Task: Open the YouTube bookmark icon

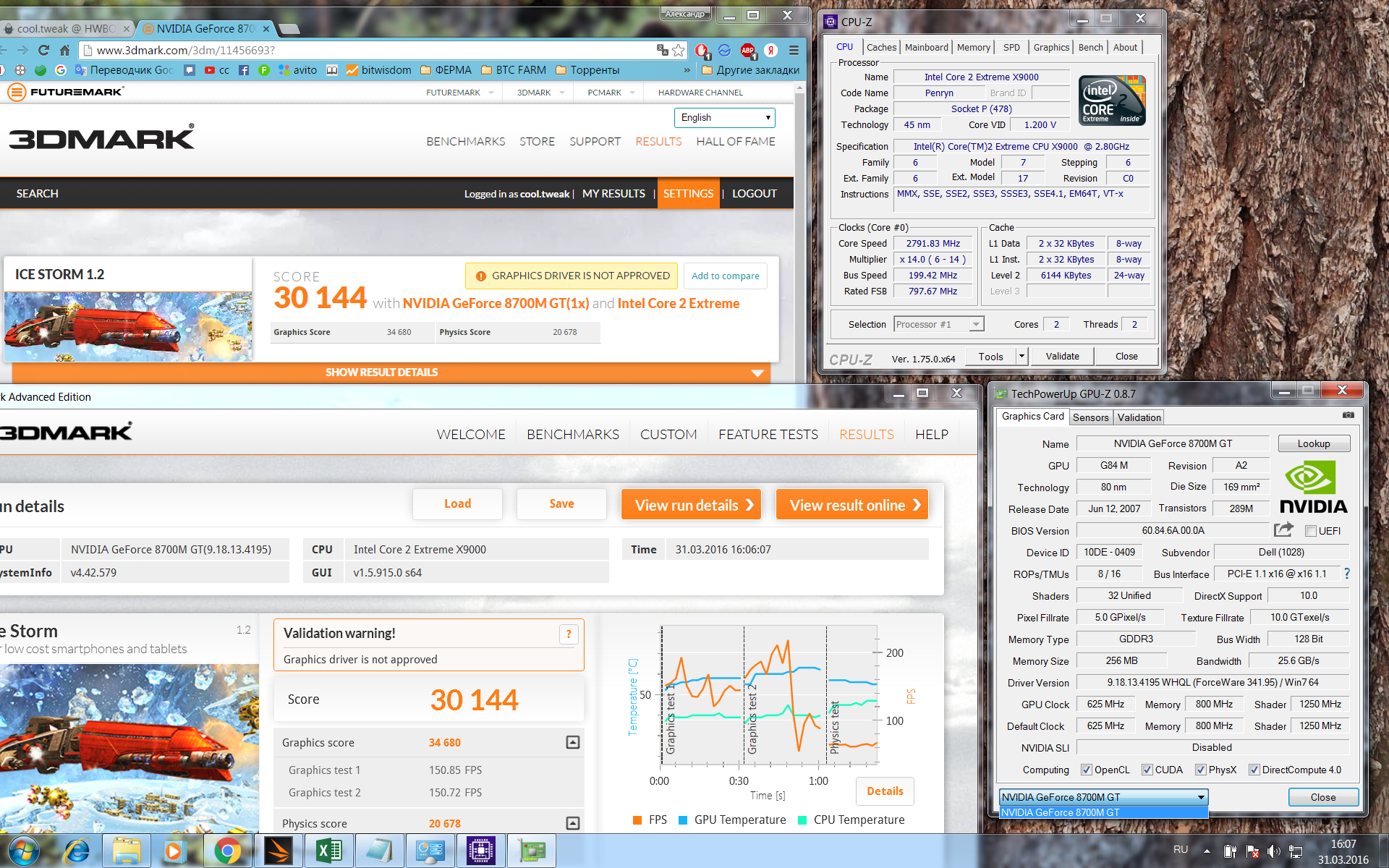Action: point(210,70)
